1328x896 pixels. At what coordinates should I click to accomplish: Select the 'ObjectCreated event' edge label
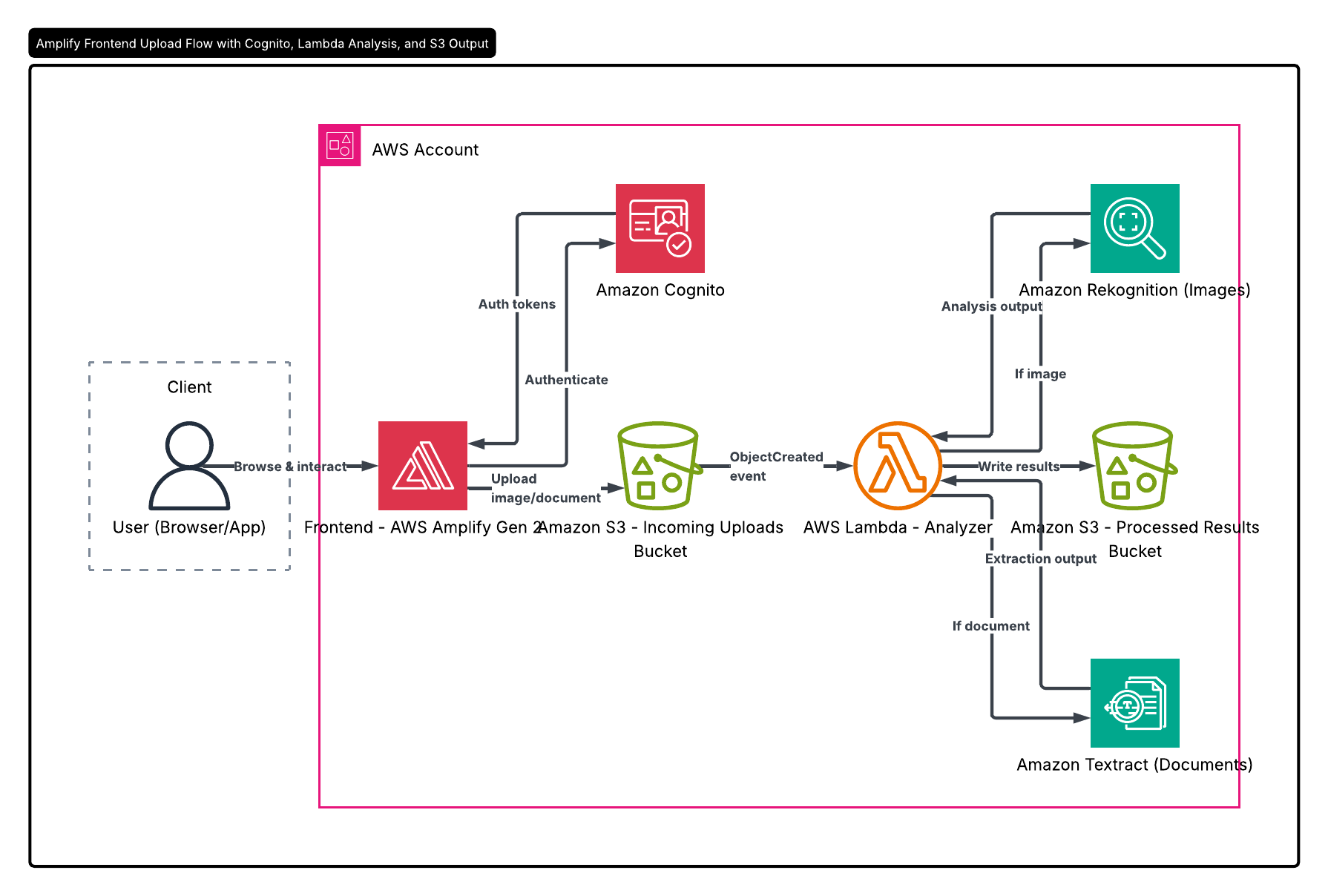click(x=777, y=467)
